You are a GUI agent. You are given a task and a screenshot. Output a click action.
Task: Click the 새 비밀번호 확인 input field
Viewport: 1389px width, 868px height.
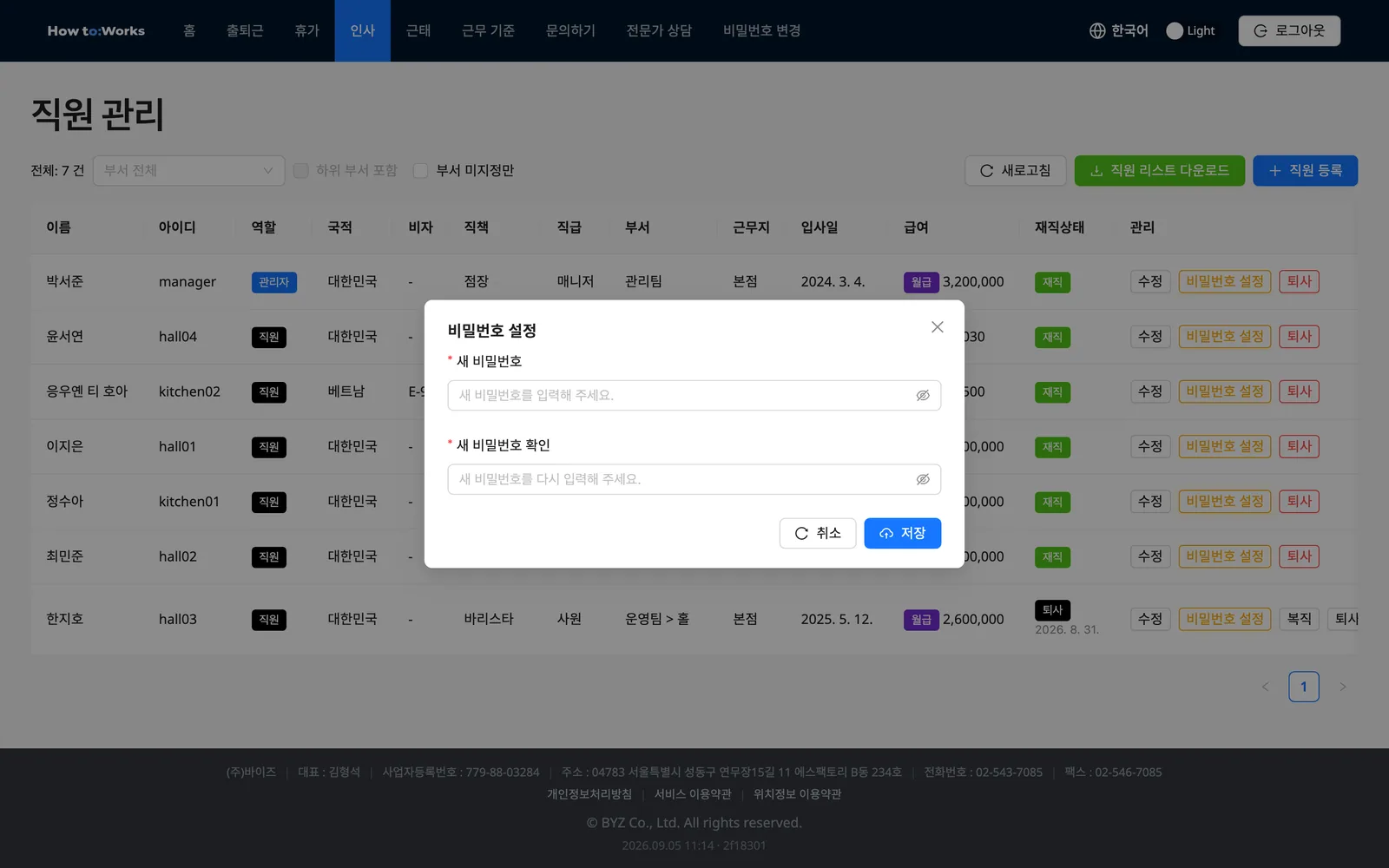[694, 479]
